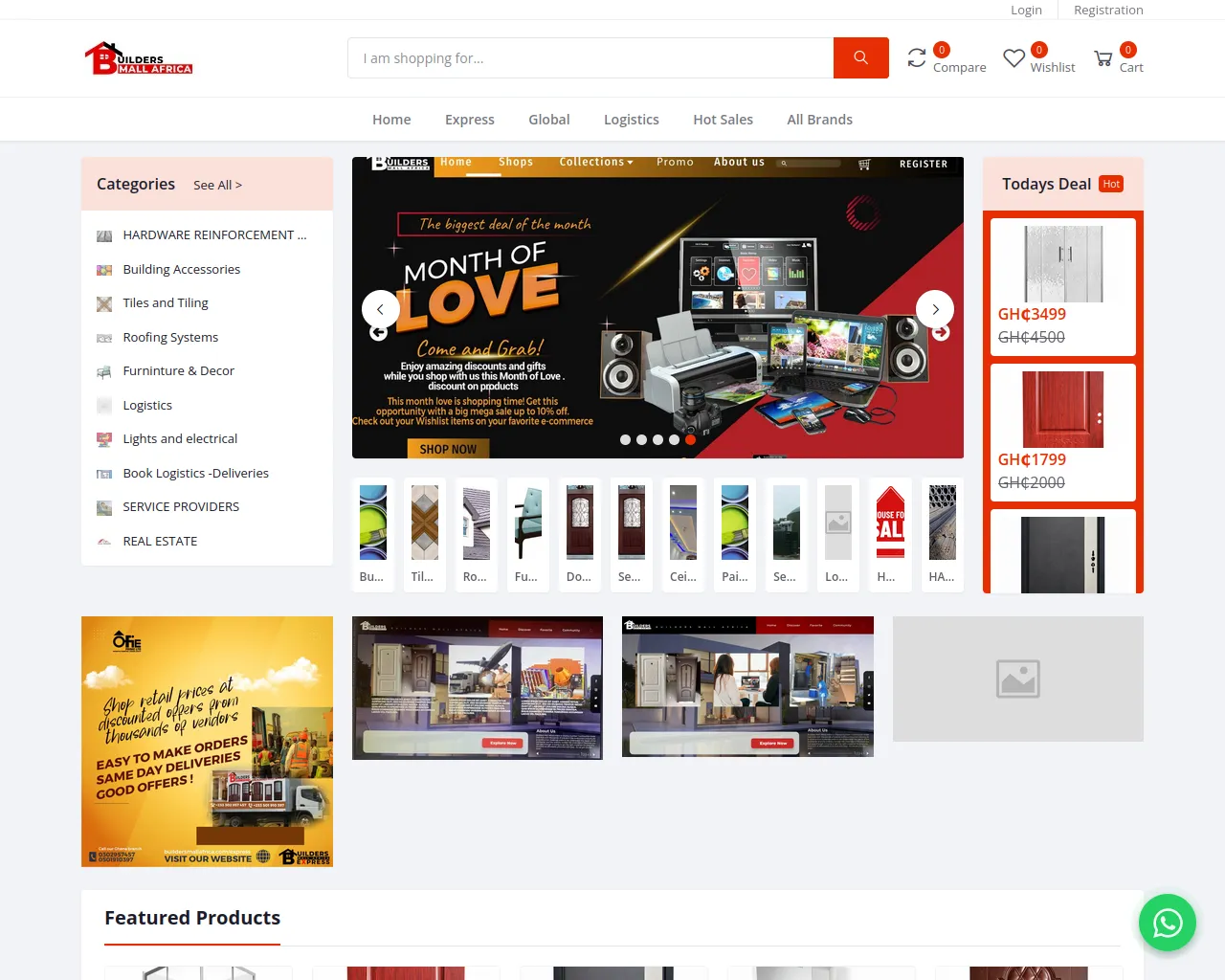Click the Roofing Systems category icon
Screen dimensions: 1225x980
(x=104, y=338)
